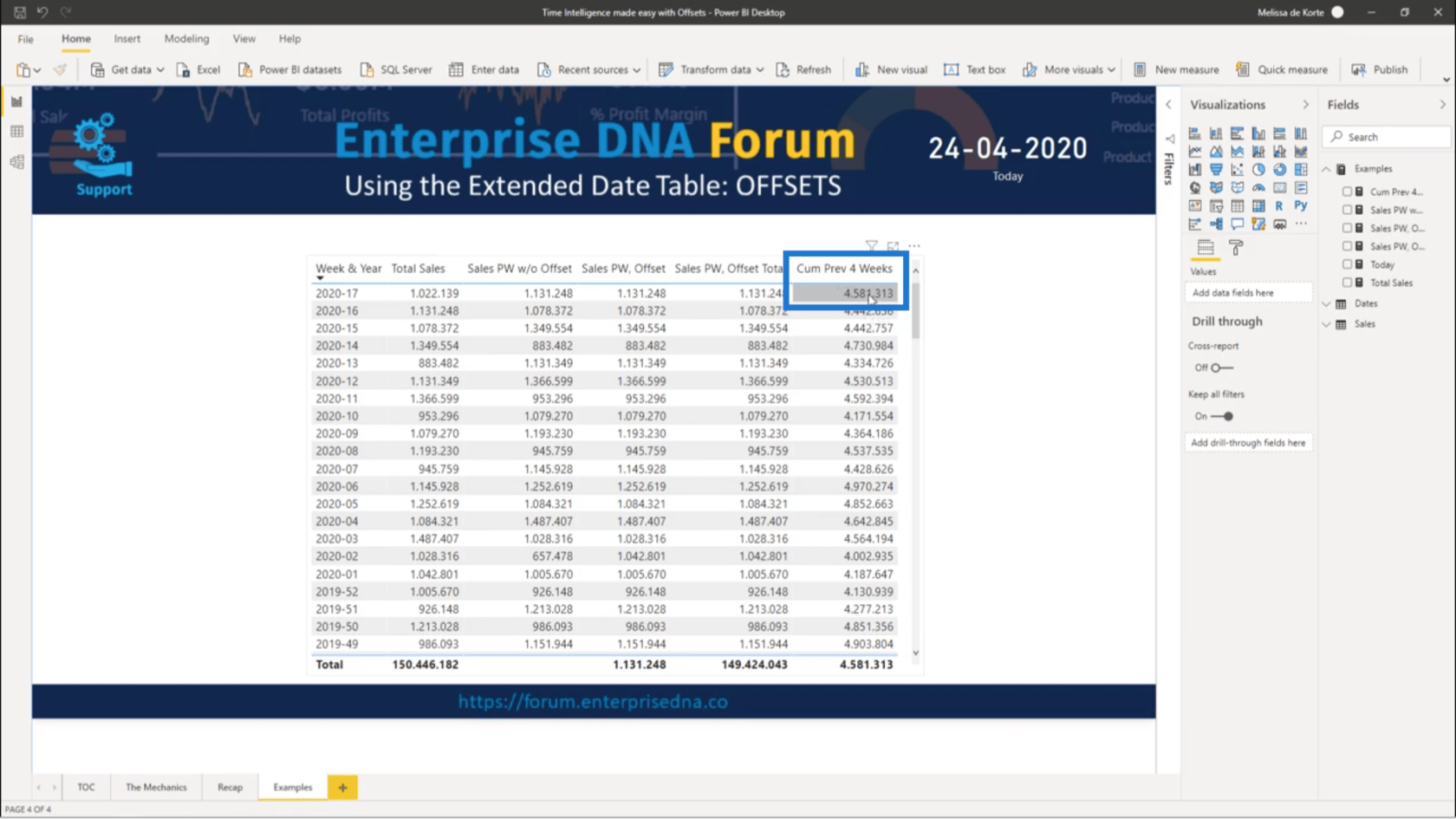Image resolution: width=1456 pixels, height=819 pixels.
Task: Click the Refresh button
Action: (x=804, y=69)
